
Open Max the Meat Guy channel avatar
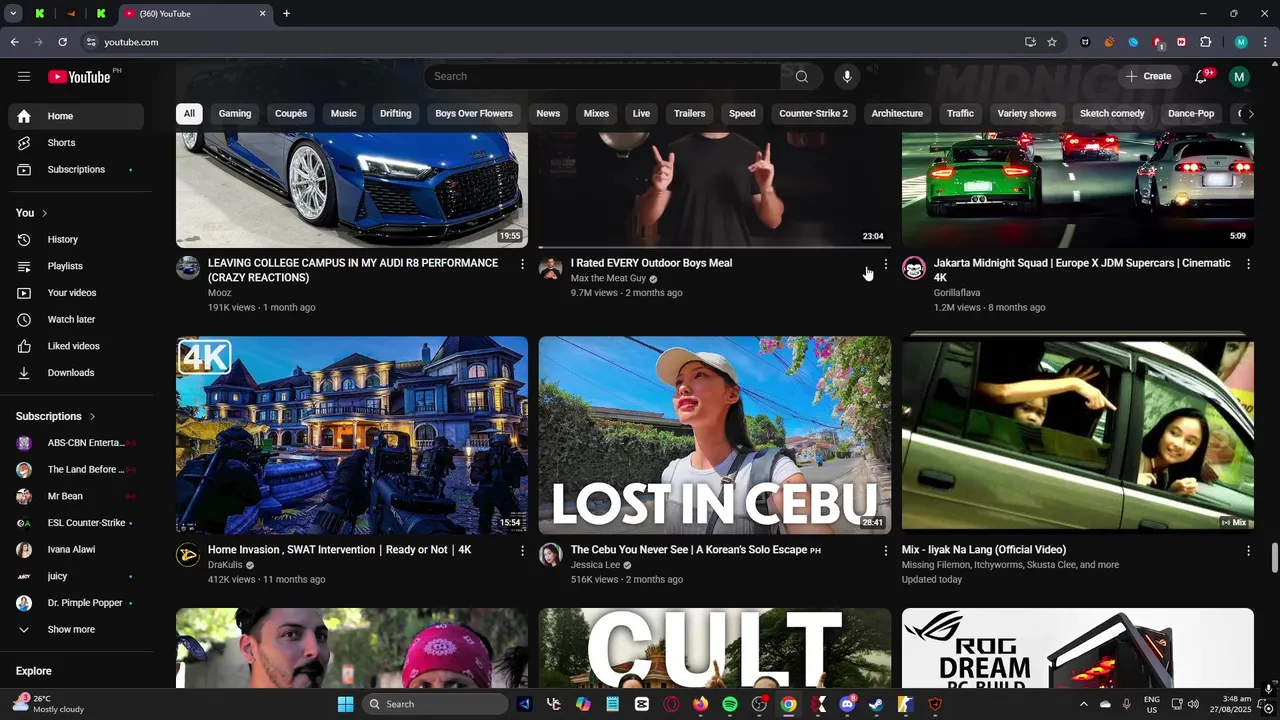click(x=551, y=267)
